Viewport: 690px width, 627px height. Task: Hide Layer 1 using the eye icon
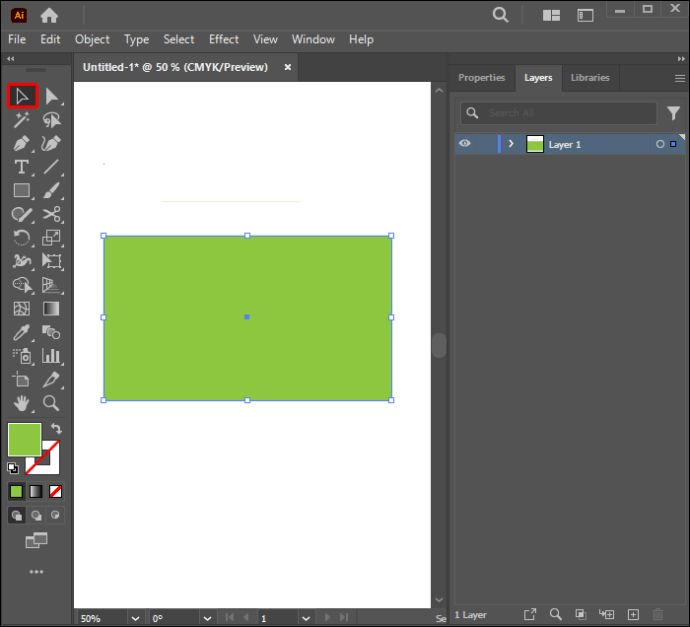point(465,143)
